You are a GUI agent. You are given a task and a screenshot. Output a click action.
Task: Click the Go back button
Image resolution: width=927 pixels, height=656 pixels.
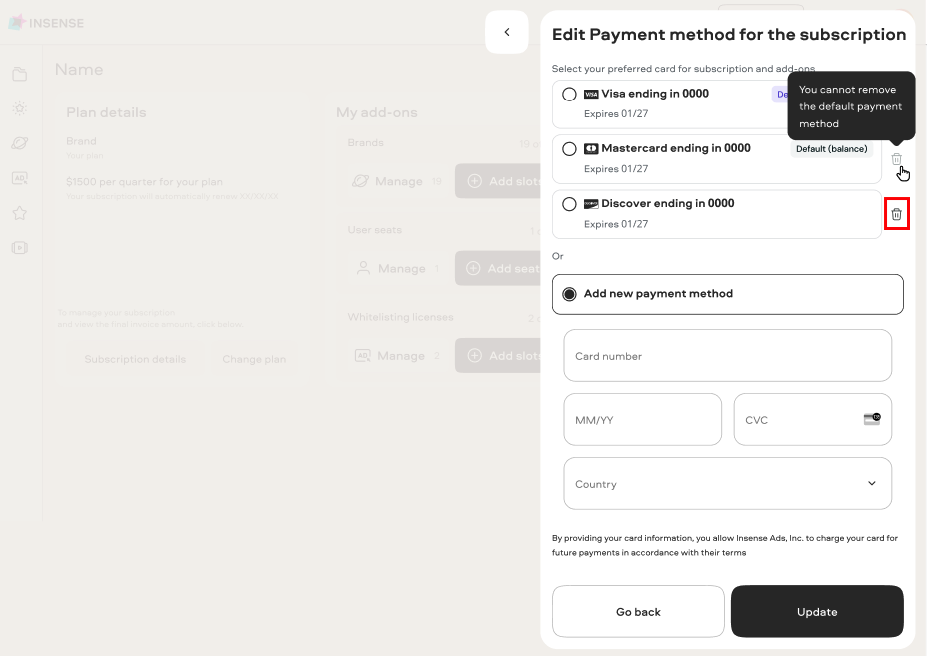point(638,612)
